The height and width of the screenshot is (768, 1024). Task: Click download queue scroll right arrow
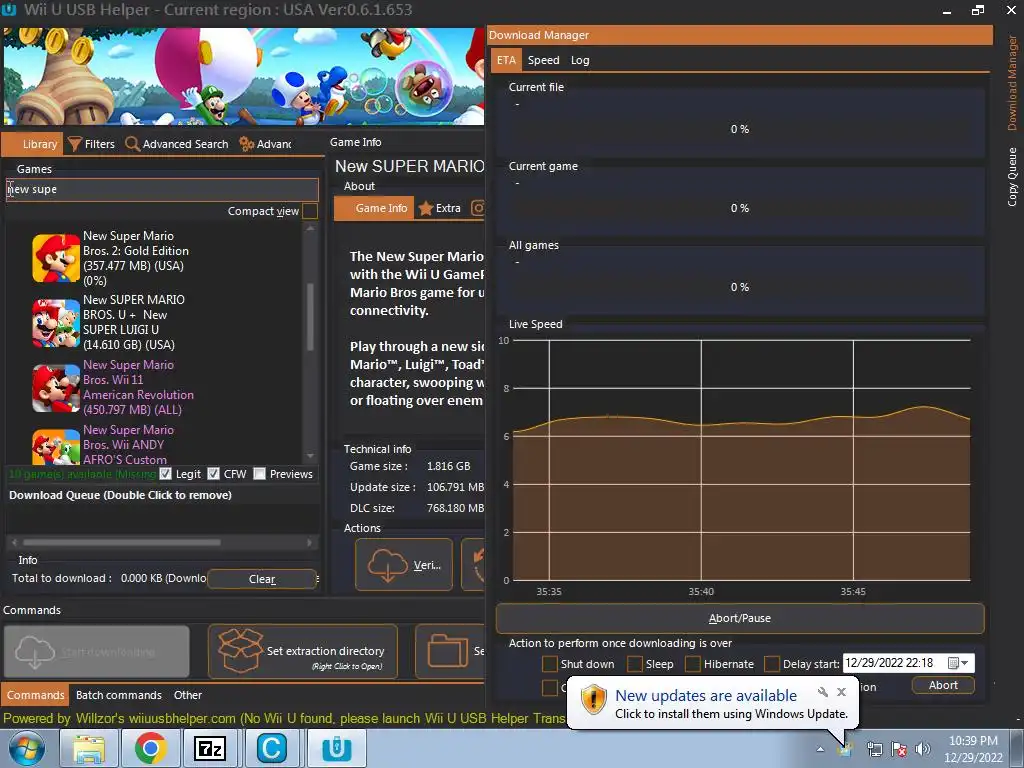[x=310, y=542]
